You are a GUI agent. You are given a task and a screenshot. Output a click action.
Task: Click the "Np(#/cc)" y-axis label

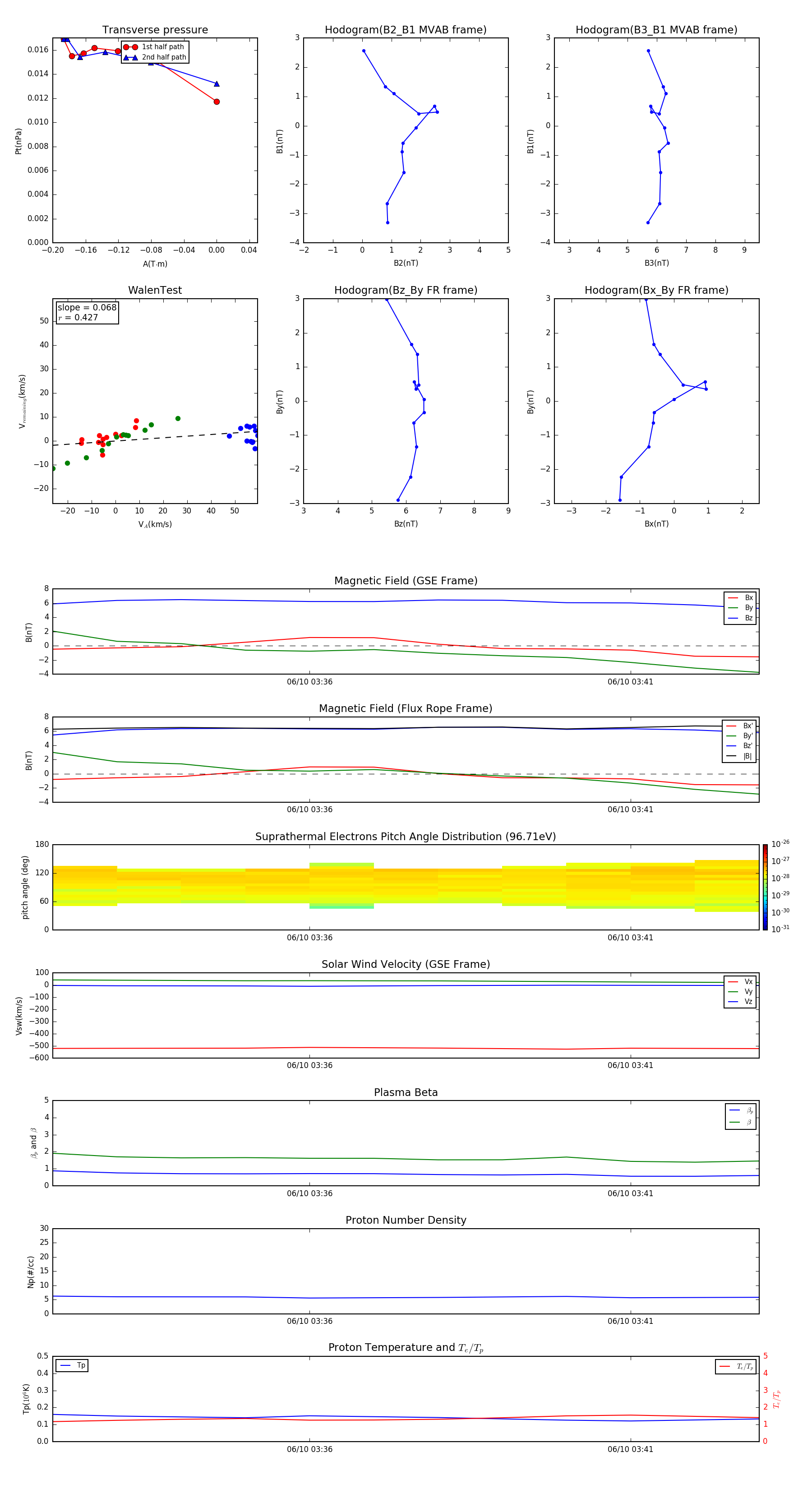(x=31, y=1272)
